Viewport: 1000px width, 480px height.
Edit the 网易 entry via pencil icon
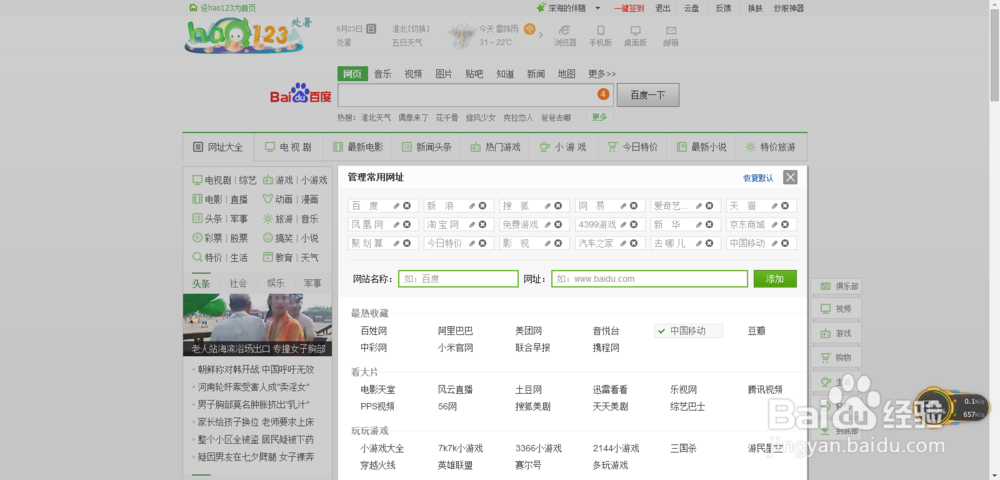pos(623,206)
